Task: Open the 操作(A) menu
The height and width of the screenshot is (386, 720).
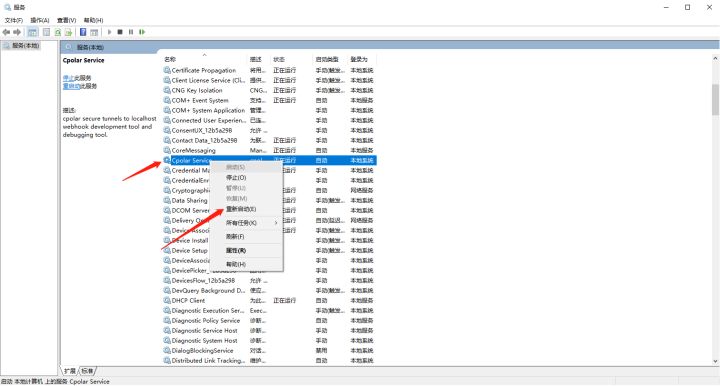Action: (39, 20)
